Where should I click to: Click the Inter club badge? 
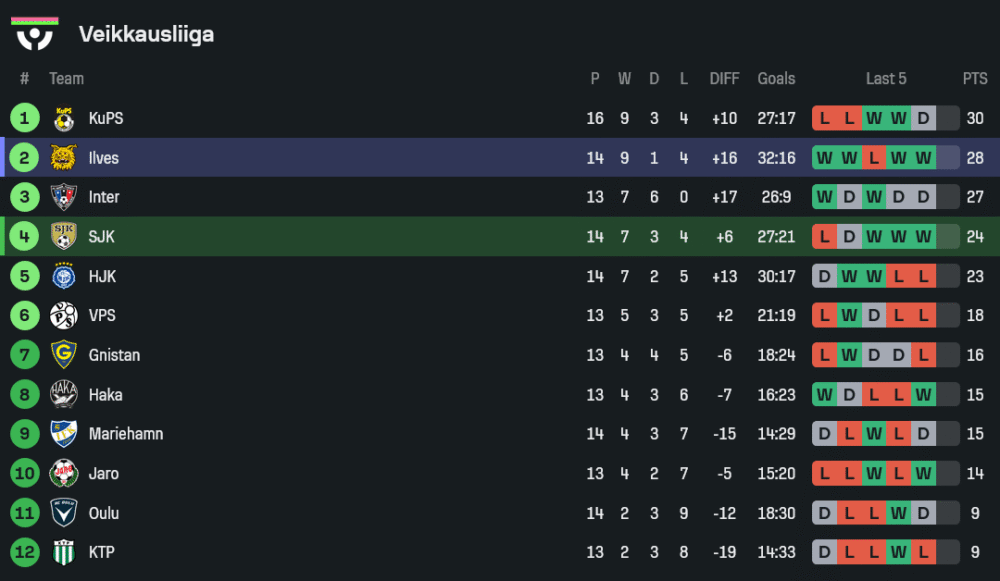[x=64, y=197]
